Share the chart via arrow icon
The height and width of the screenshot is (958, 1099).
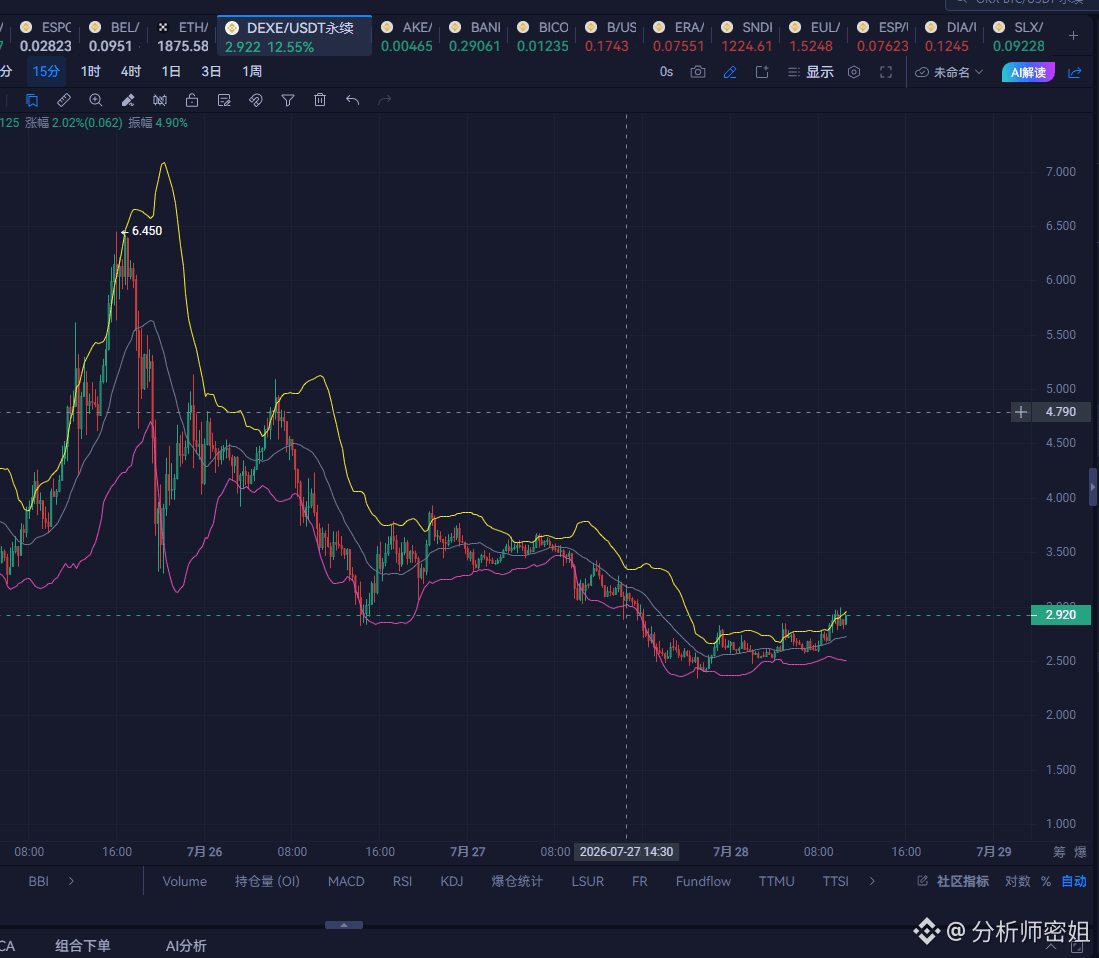click(x=1074, y=72)
